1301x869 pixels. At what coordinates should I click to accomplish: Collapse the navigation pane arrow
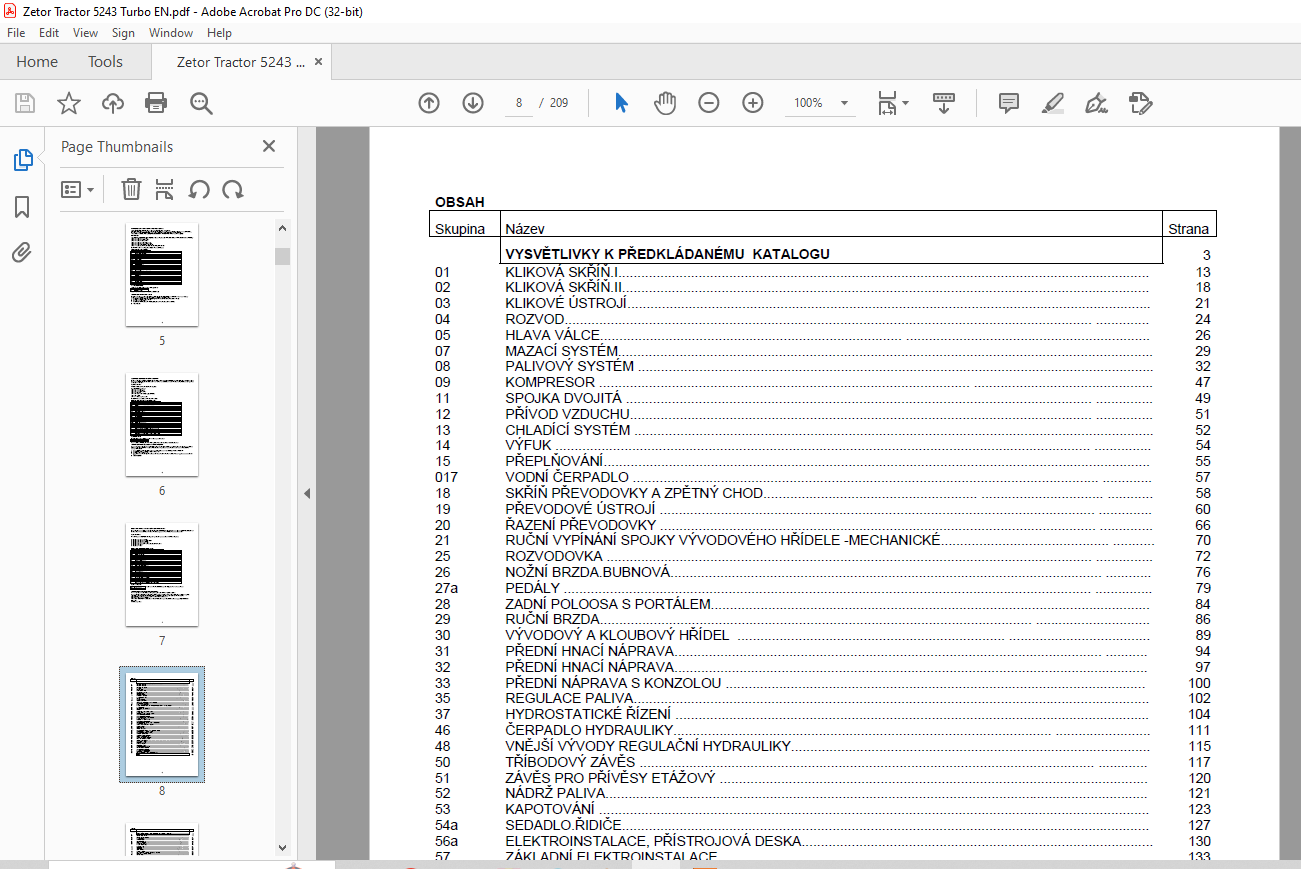pos(307,493)
